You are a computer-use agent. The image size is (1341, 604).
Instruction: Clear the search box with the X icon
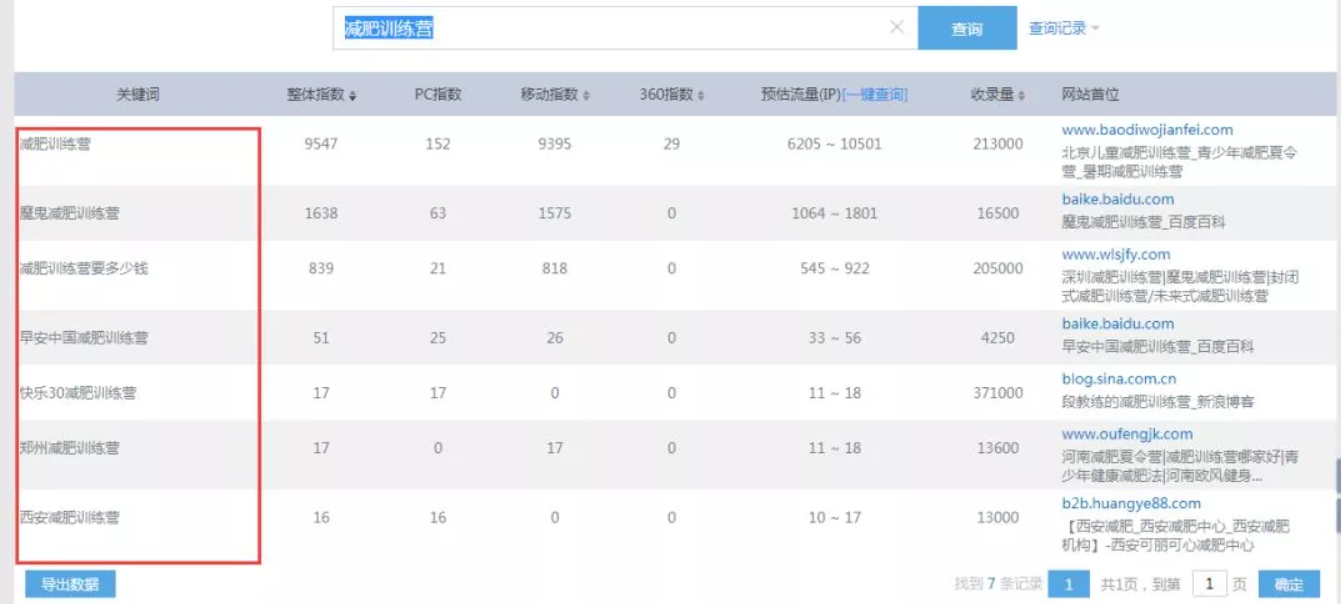[897, 27]
